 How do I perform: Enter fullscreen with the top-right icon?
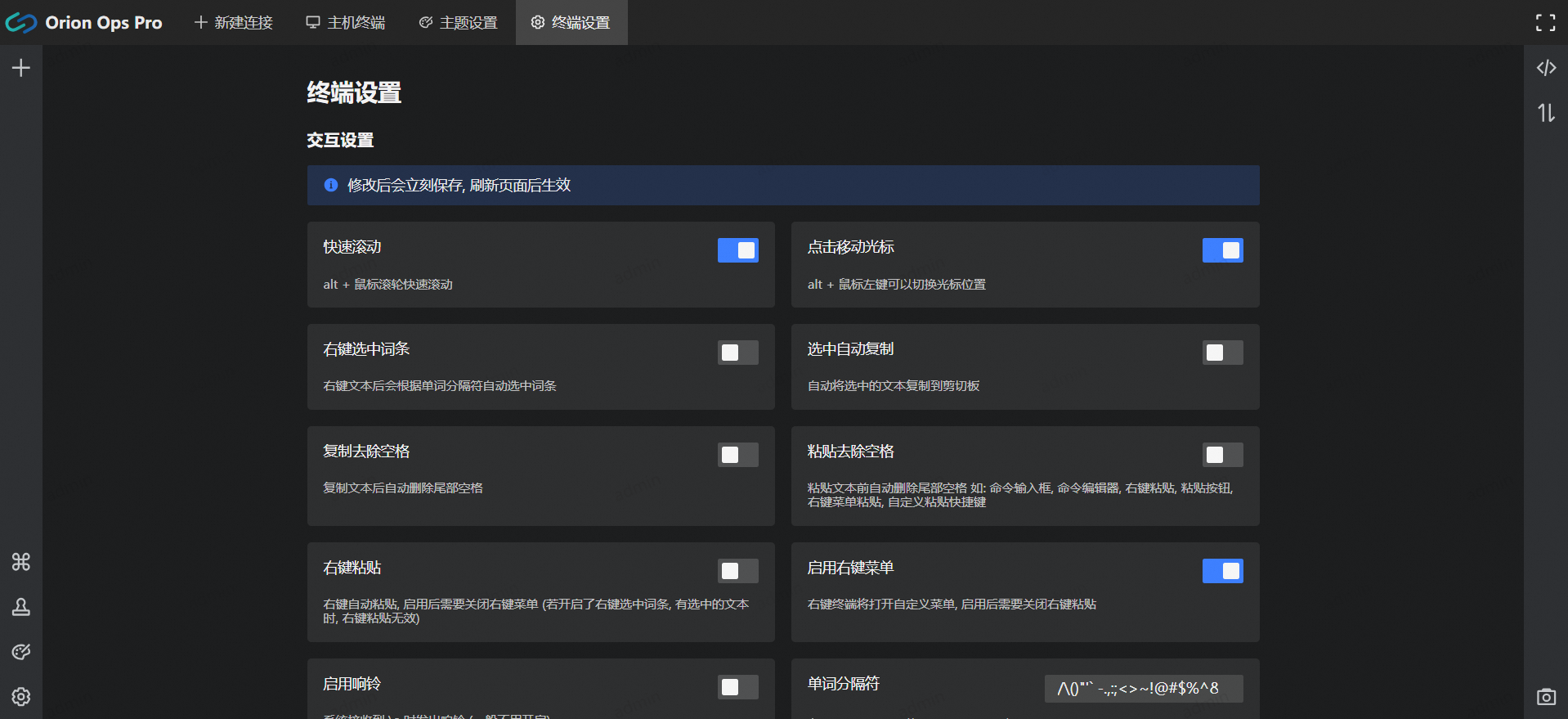pyautogui.click(x=1545, y=23)
